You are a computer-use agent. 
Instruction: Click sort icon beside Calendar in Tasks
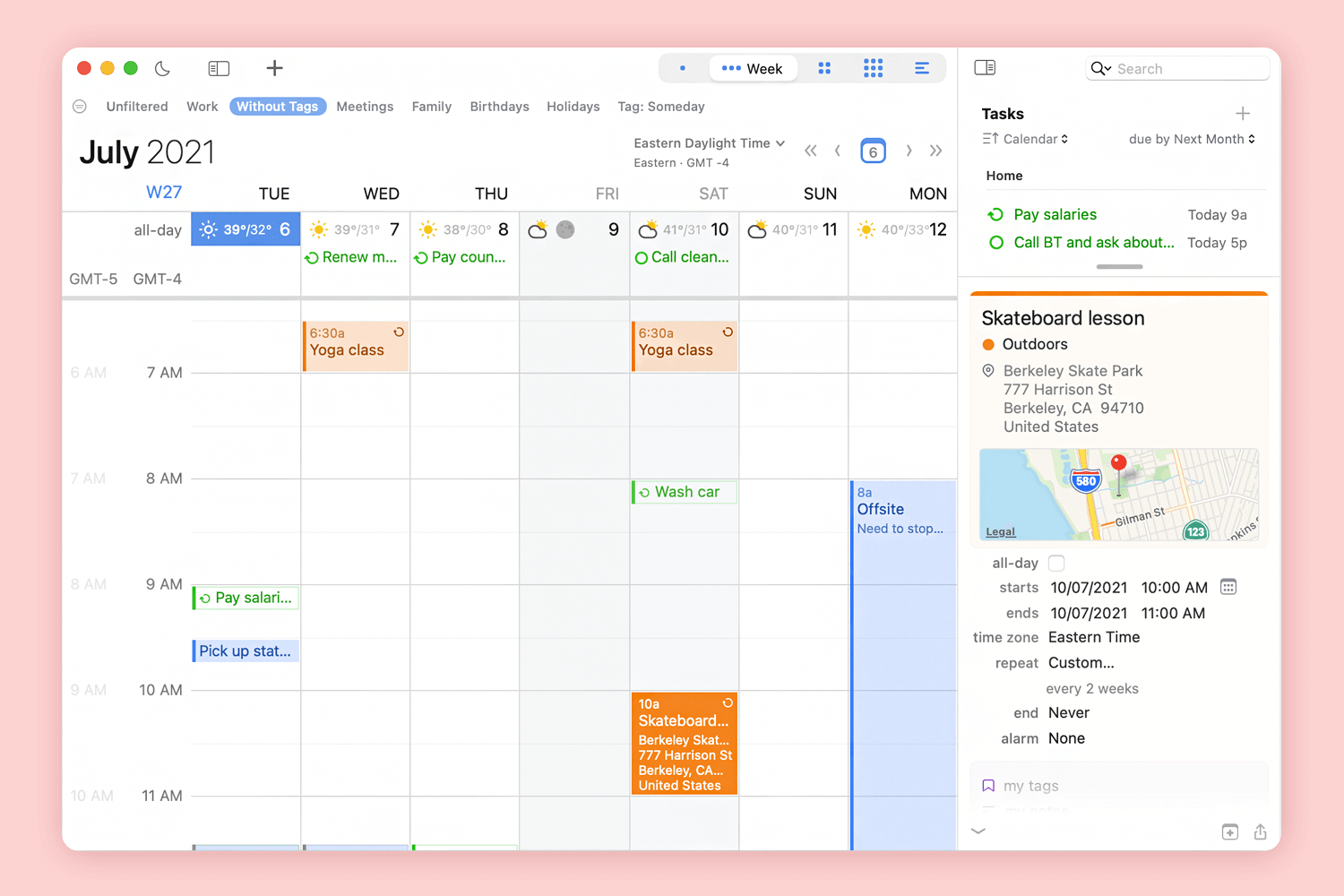[x=990, y=139]
